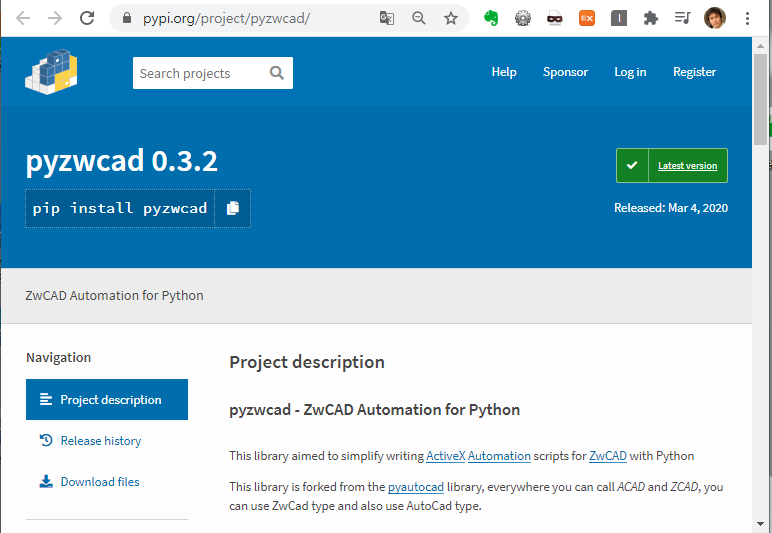Click the scrollbar up arrow
The width and height of the screenshot is (772, 533).
[760, 44]
